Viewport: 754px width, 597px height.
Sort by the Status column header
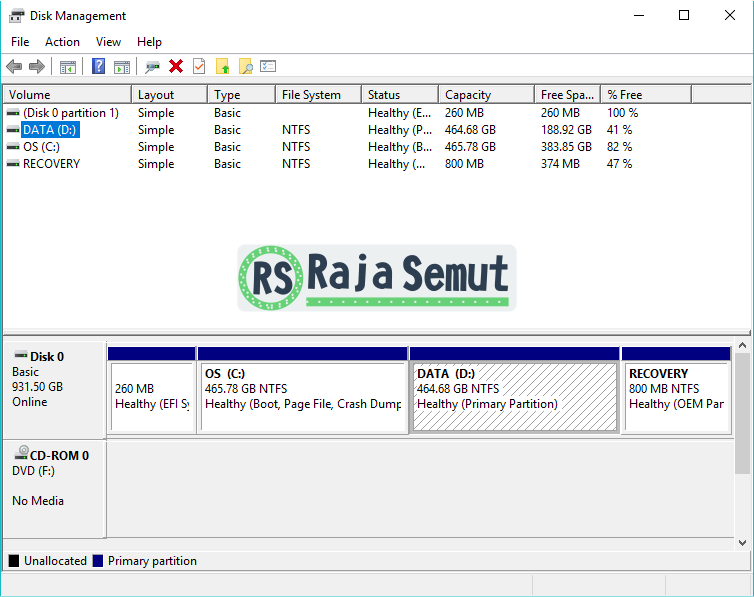400,95
